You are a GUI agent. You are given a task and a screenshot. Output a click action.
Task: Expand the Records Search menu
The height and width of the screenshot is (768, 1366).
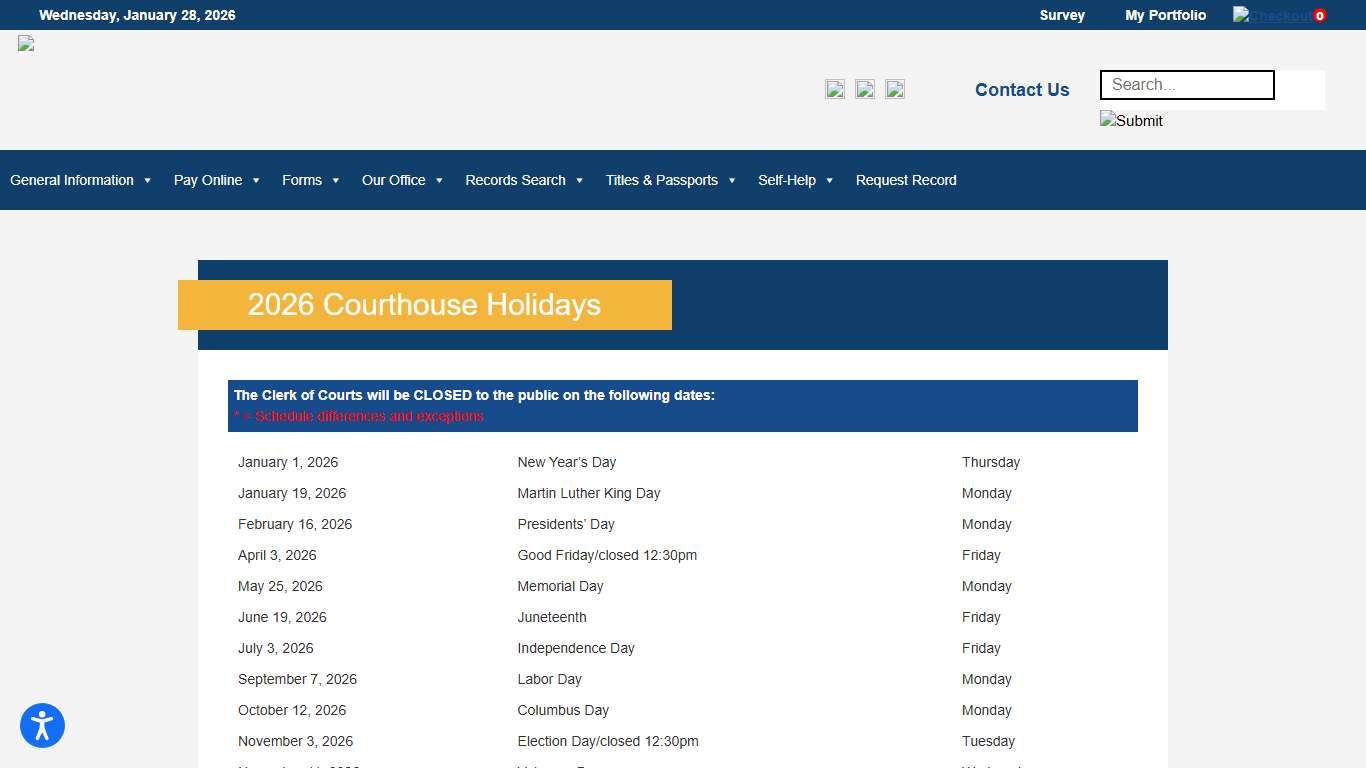pos(516,180)
